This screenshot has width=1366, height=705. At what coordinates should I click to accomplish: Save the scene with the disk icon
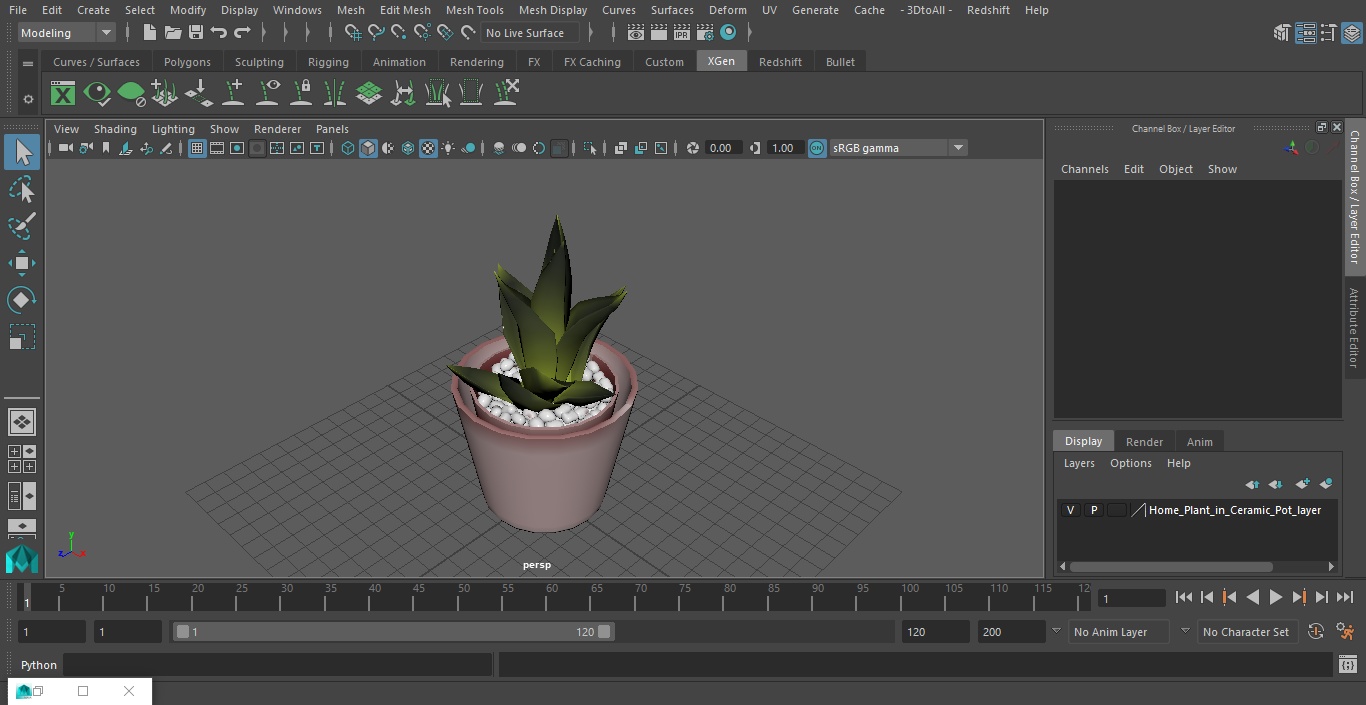click(196, 33)
